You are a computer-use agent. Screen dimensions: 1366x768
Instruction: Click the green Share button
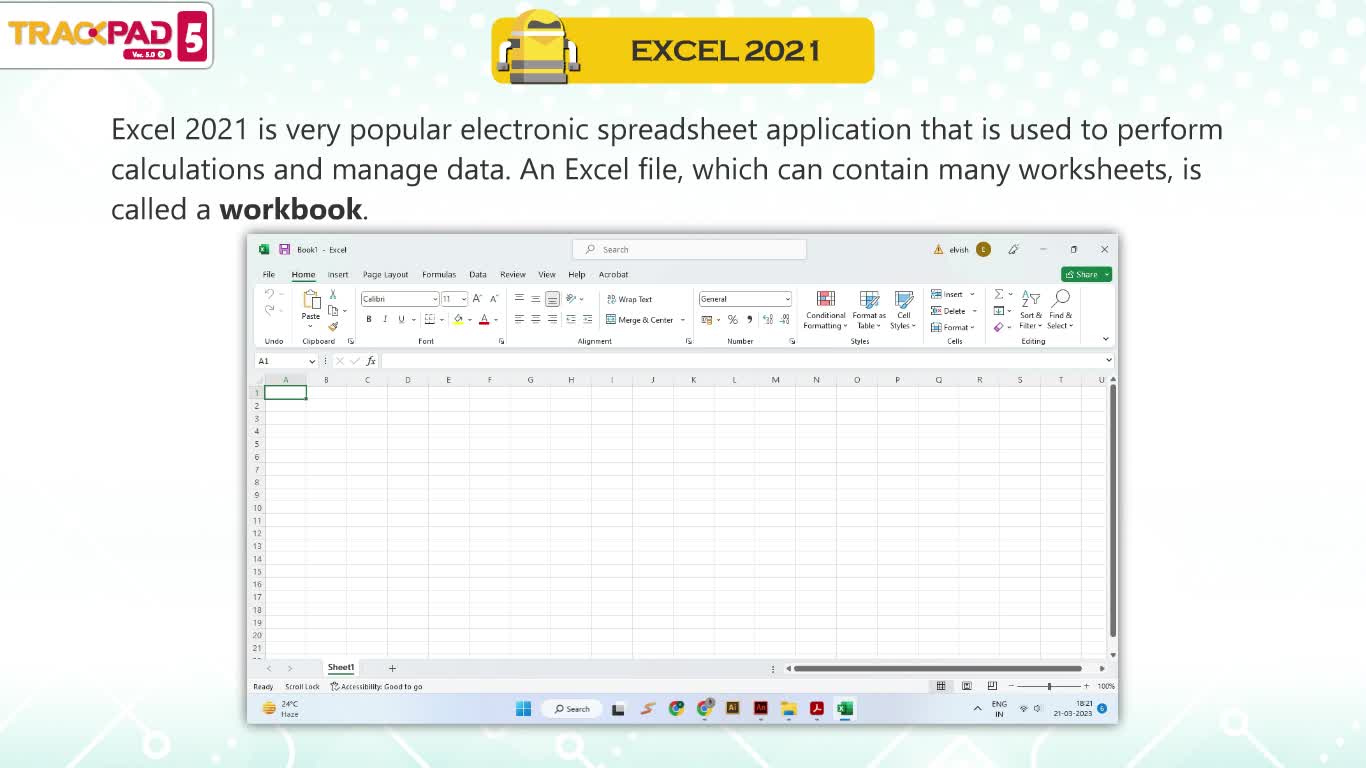coord(1086,274)
